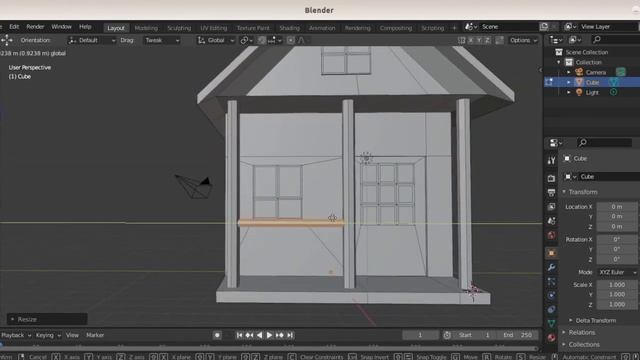Open the World properties tab icon
640x360 pixels.
[x=551, y=235]
